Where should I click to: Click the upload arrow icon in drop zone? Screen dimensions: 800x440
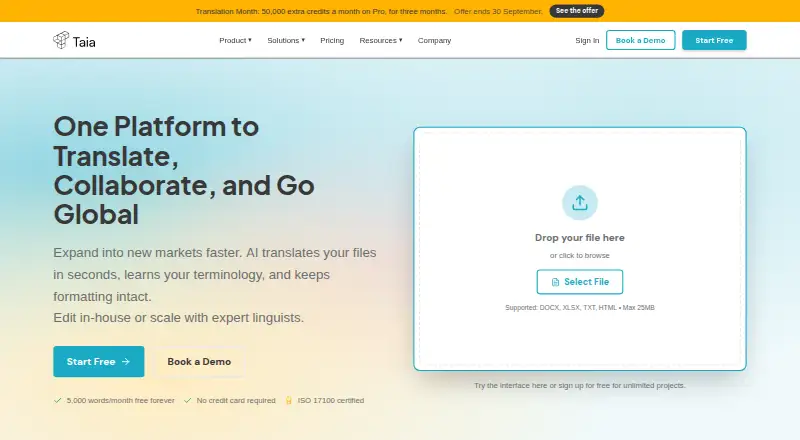click(580, 203)
